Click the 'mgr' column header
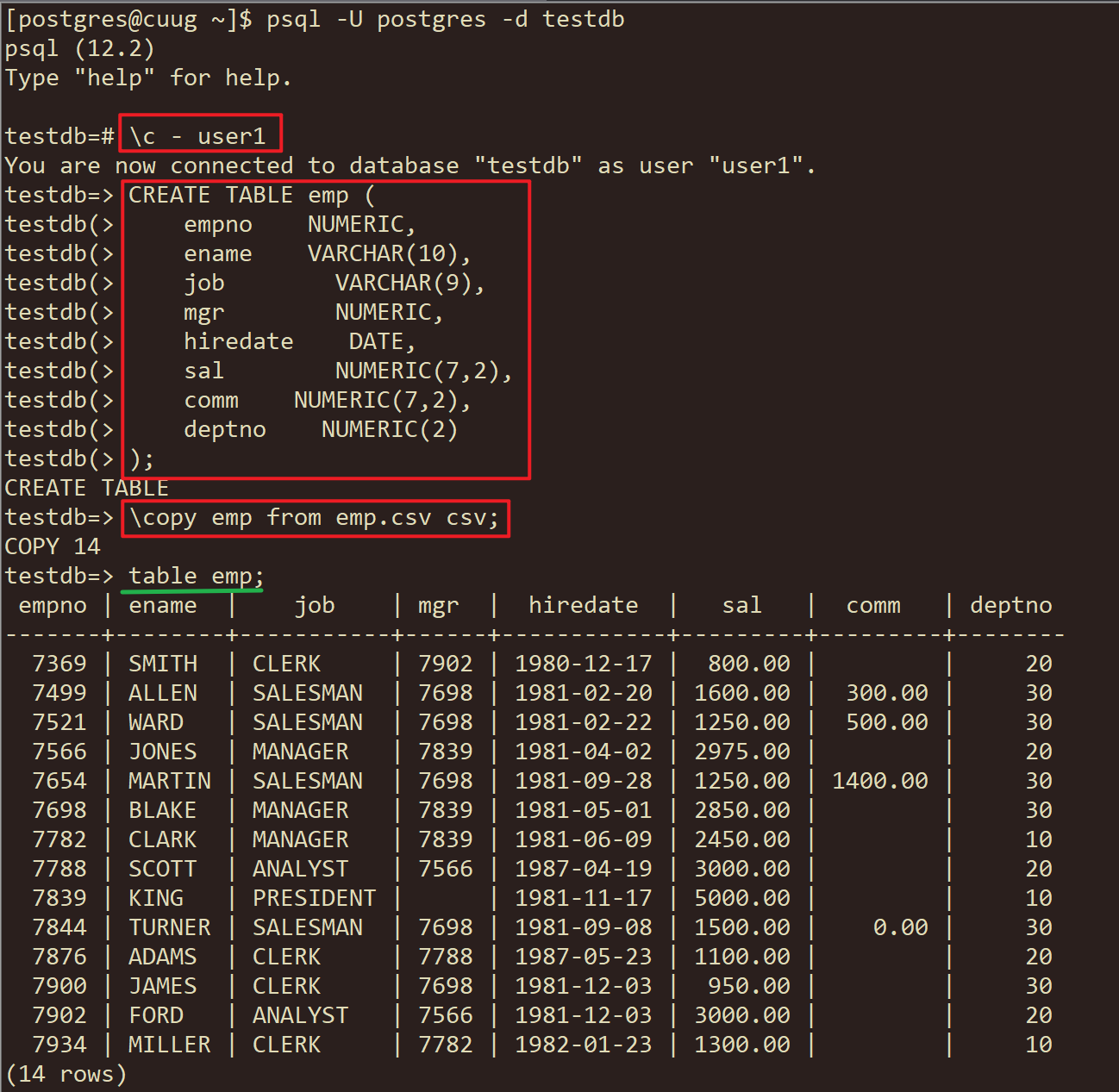The image size is (1119, 1092). tap(439, 605)
